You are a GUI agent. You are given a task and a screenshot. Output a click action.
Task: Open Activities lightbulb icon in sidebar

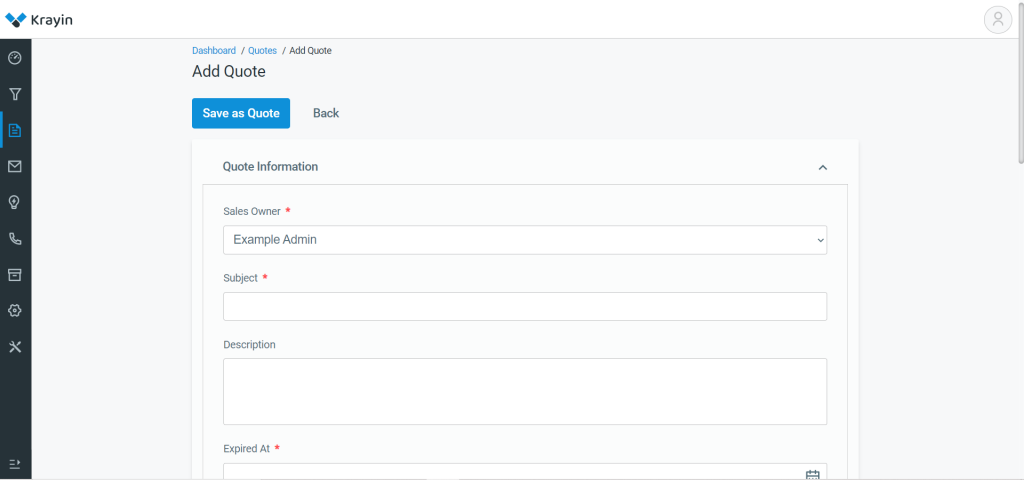(x=15, y=202)
